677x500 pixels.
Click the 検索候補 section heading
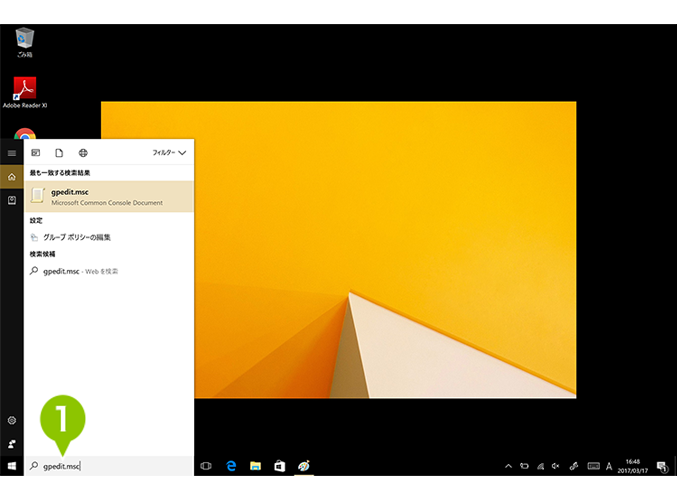[42, 254]
